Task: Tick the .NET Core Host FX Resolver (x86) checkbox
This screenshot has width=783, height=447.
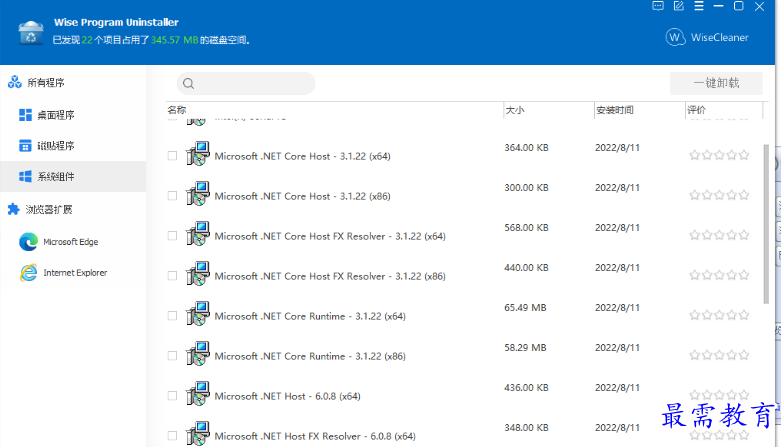Action: tap(172, 276)
